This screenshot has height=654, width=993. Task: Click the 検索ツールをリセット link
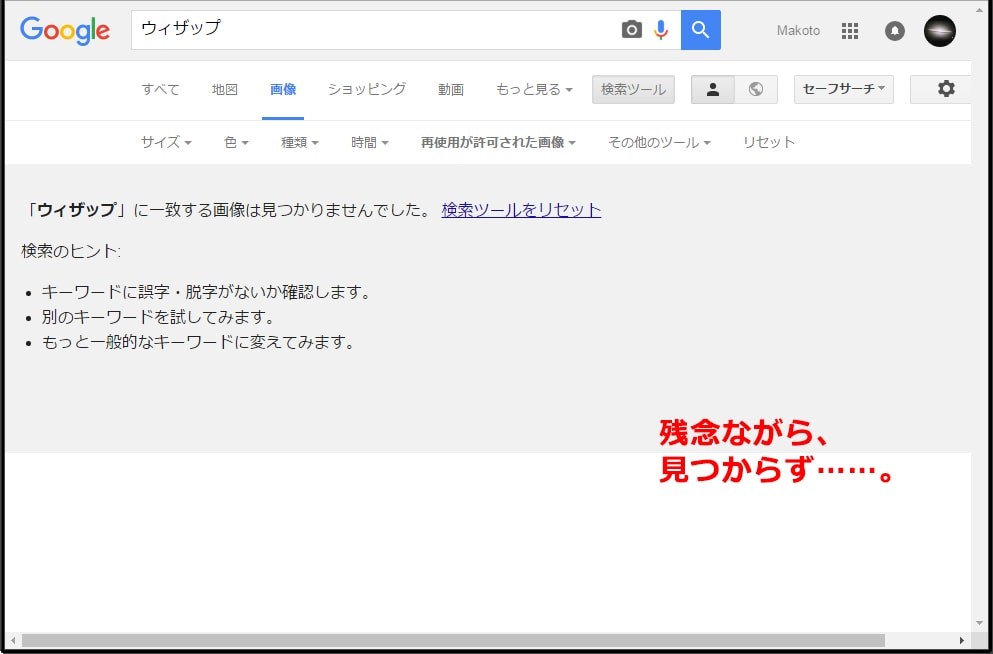tap(520, 209)
